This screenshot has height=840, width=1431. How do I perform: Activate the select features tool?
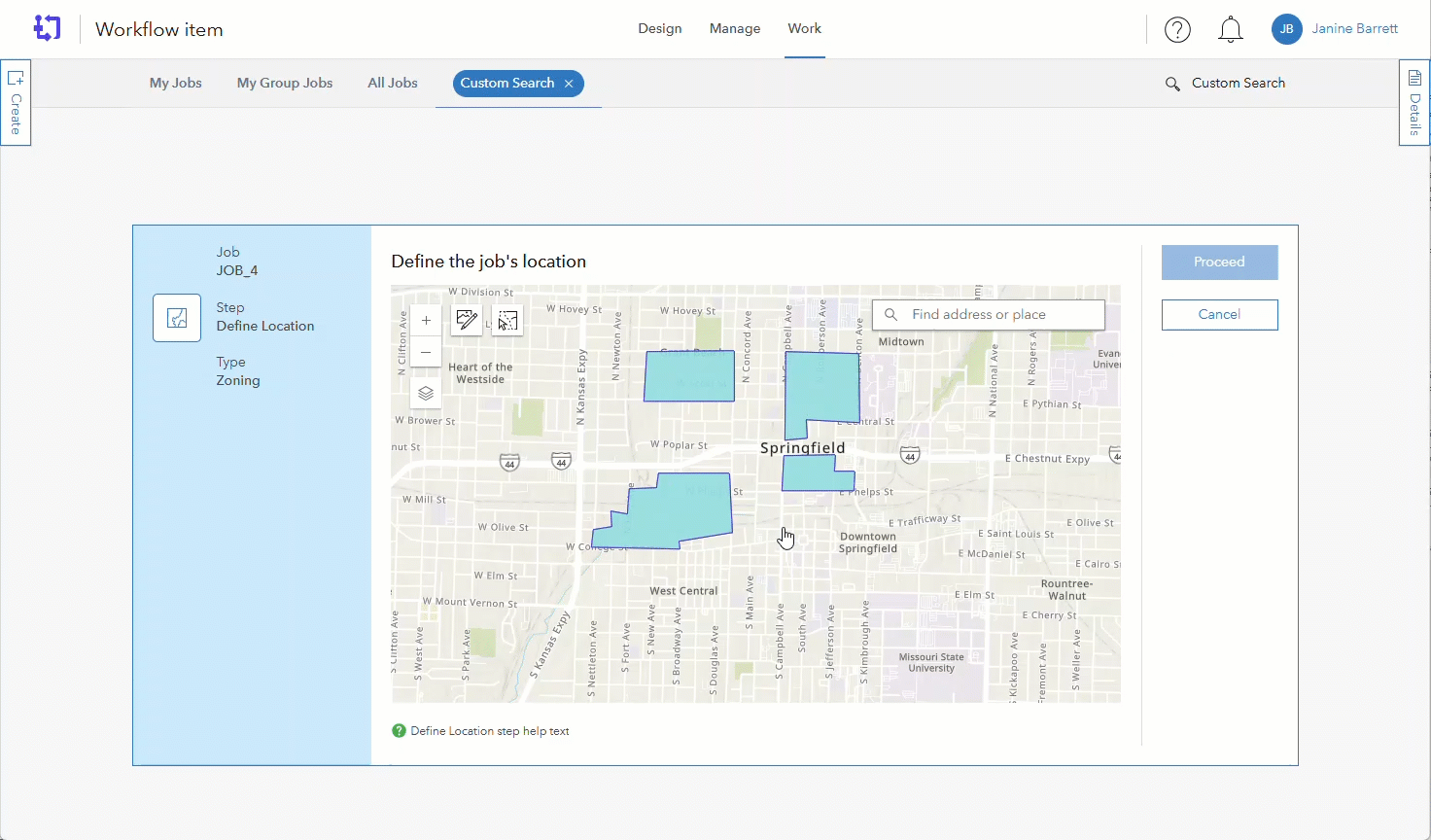tap(507, 320)
